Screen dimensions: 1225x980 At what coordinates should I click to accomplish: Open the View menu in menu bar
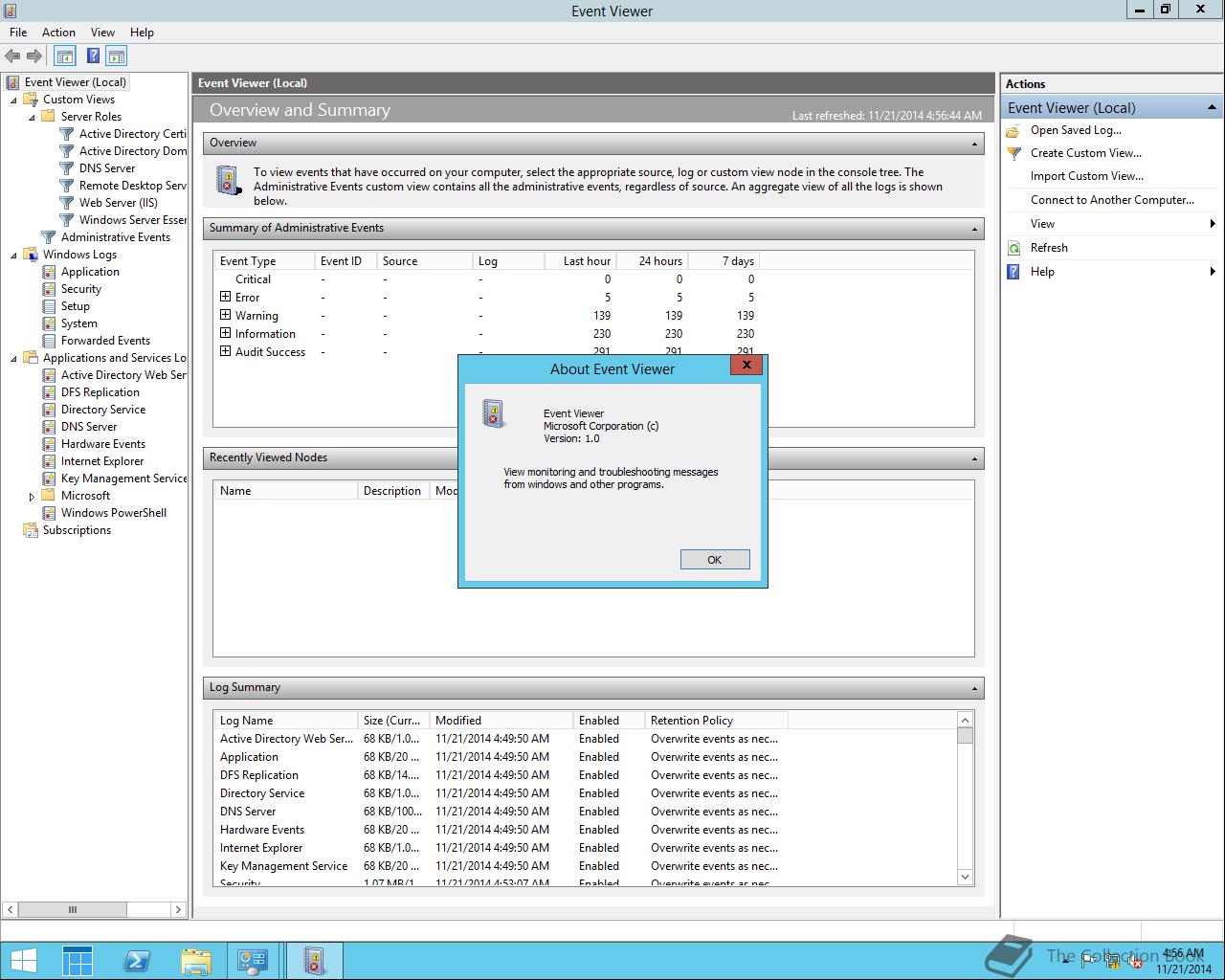pyautogui.click(x=102, y=33)
